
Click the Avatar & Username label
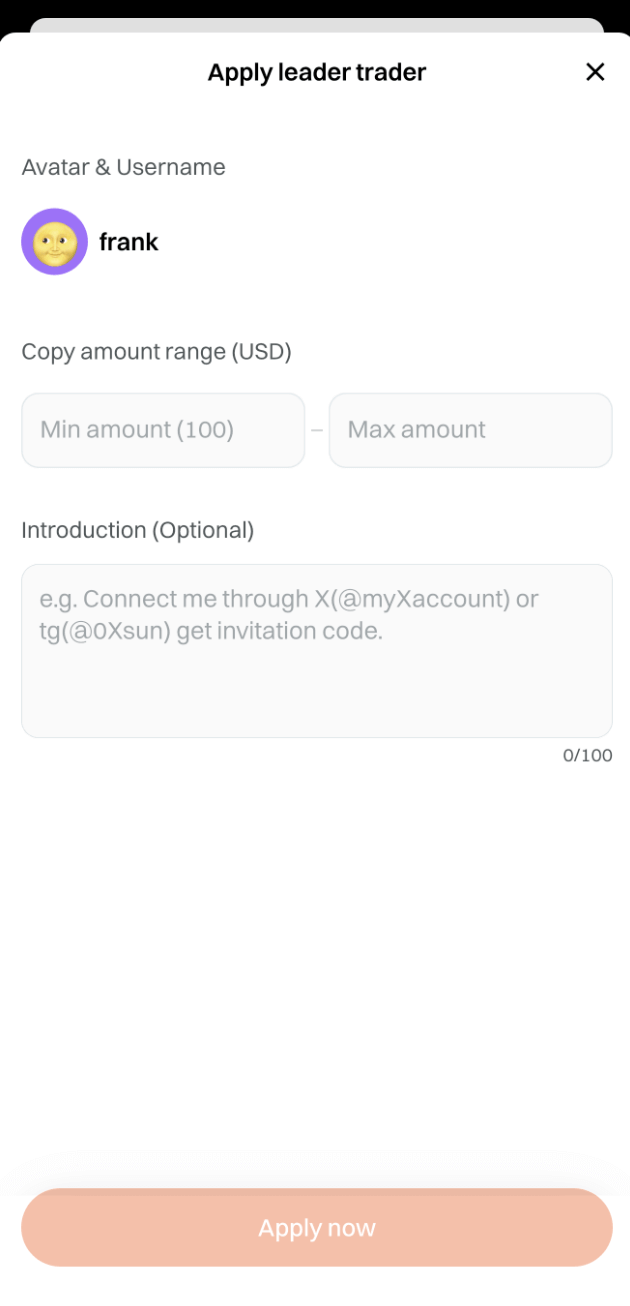point(123,167)
